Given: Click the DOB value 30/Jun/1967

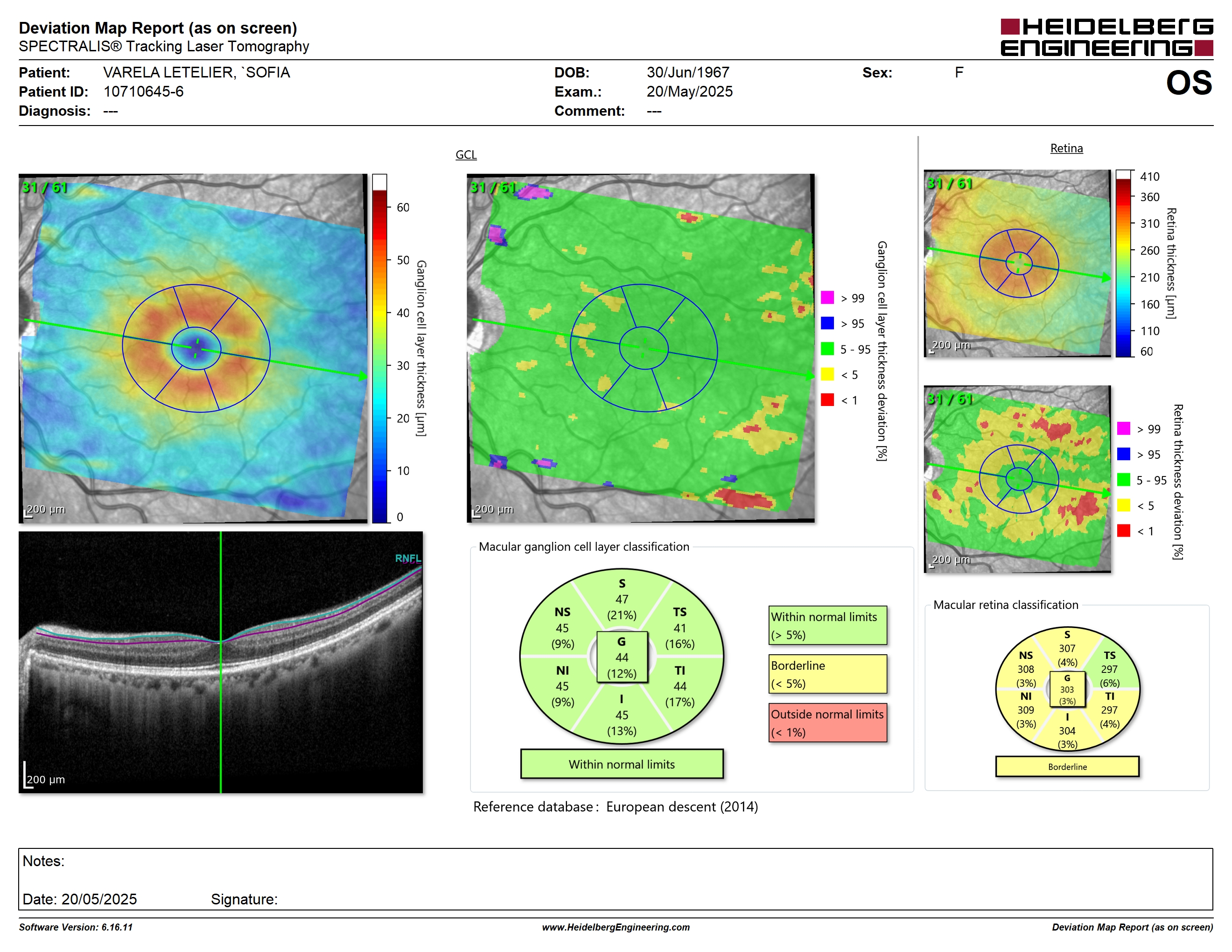Looking at the screenshot, I should (688, 72).
